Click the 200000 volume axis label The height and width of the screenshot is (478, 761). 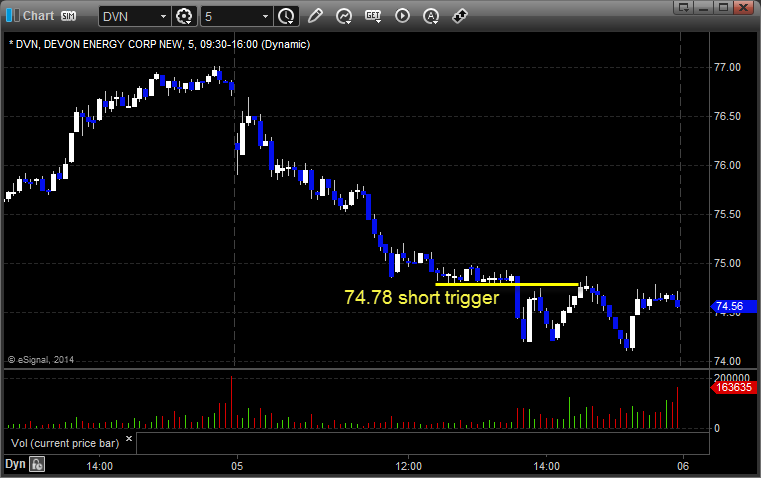[732, 378]
